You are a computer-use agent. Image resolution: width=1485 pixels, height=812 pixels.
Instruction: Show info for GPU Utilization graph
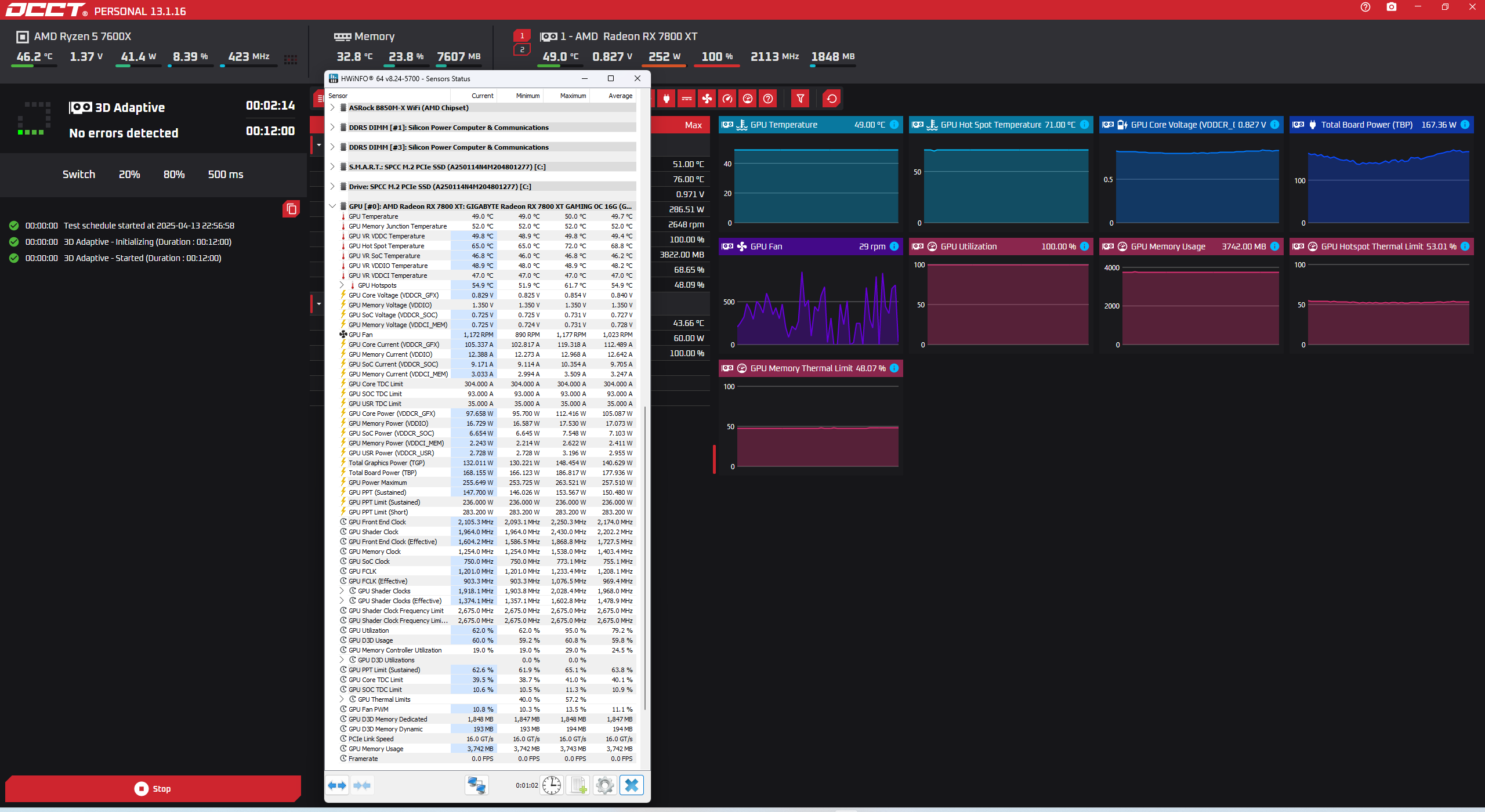1084,246
